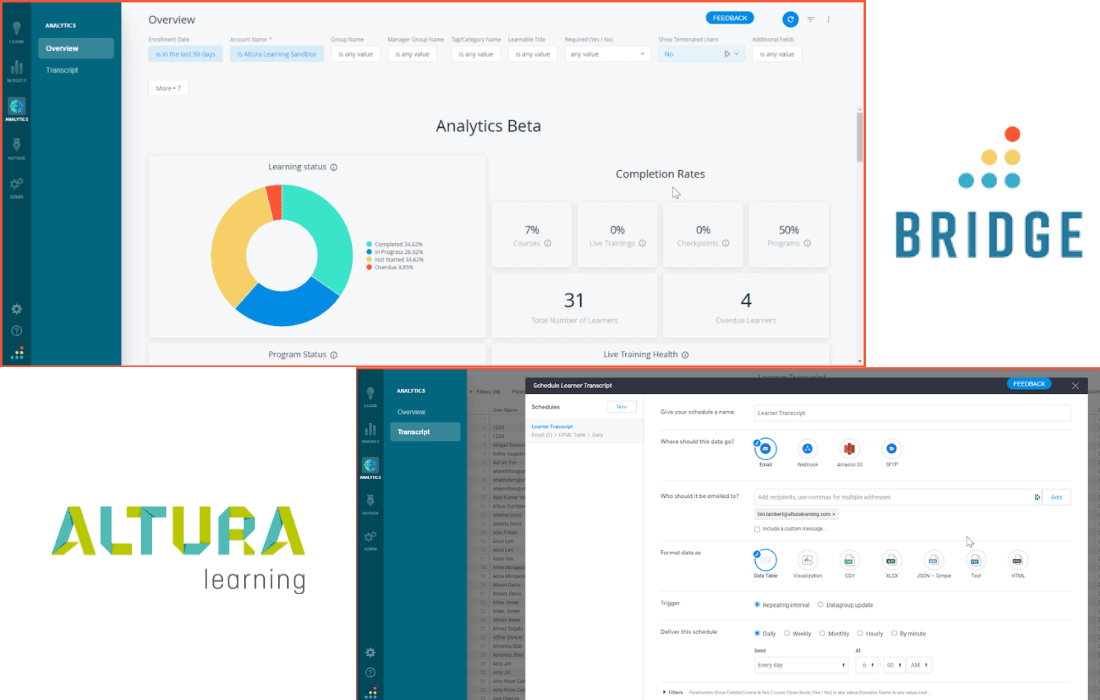Click the blue refresh icon on Overview
The height and width of the screenshot is (700, 1100).
pyautogui.click(x=790, y=20)
